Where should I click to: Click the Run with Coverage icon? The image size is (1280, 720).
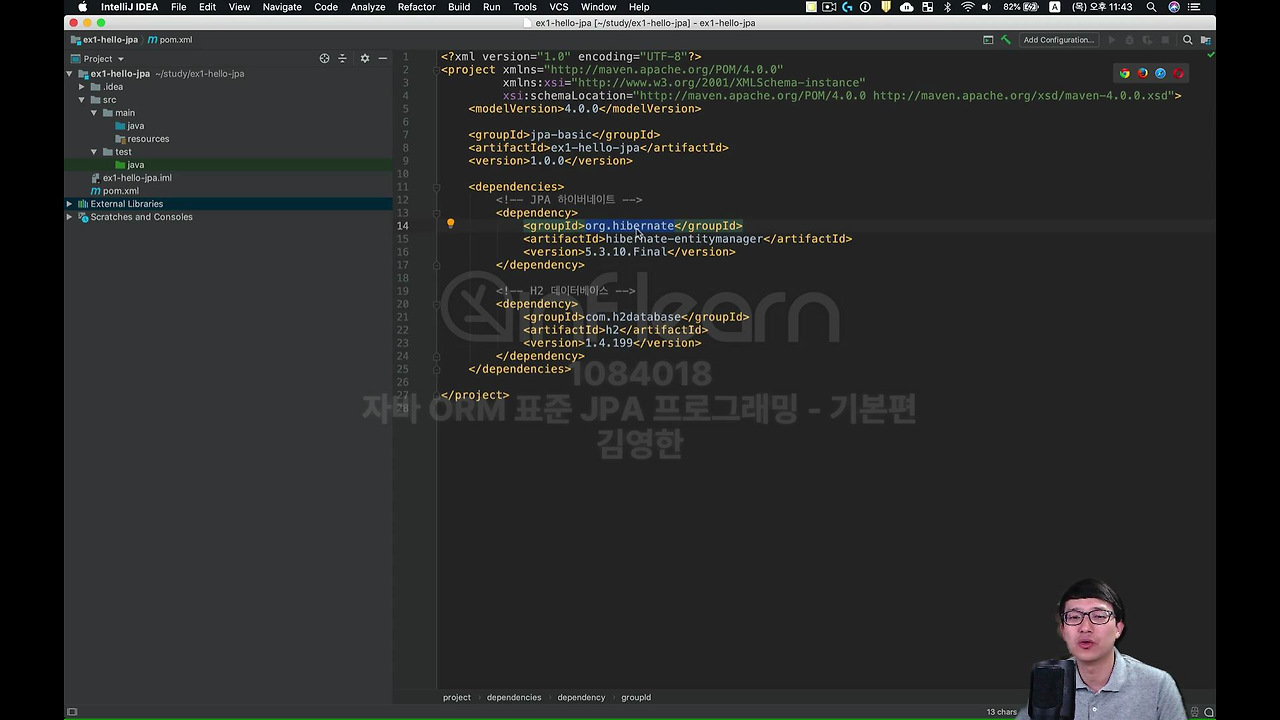[1148, 40]
